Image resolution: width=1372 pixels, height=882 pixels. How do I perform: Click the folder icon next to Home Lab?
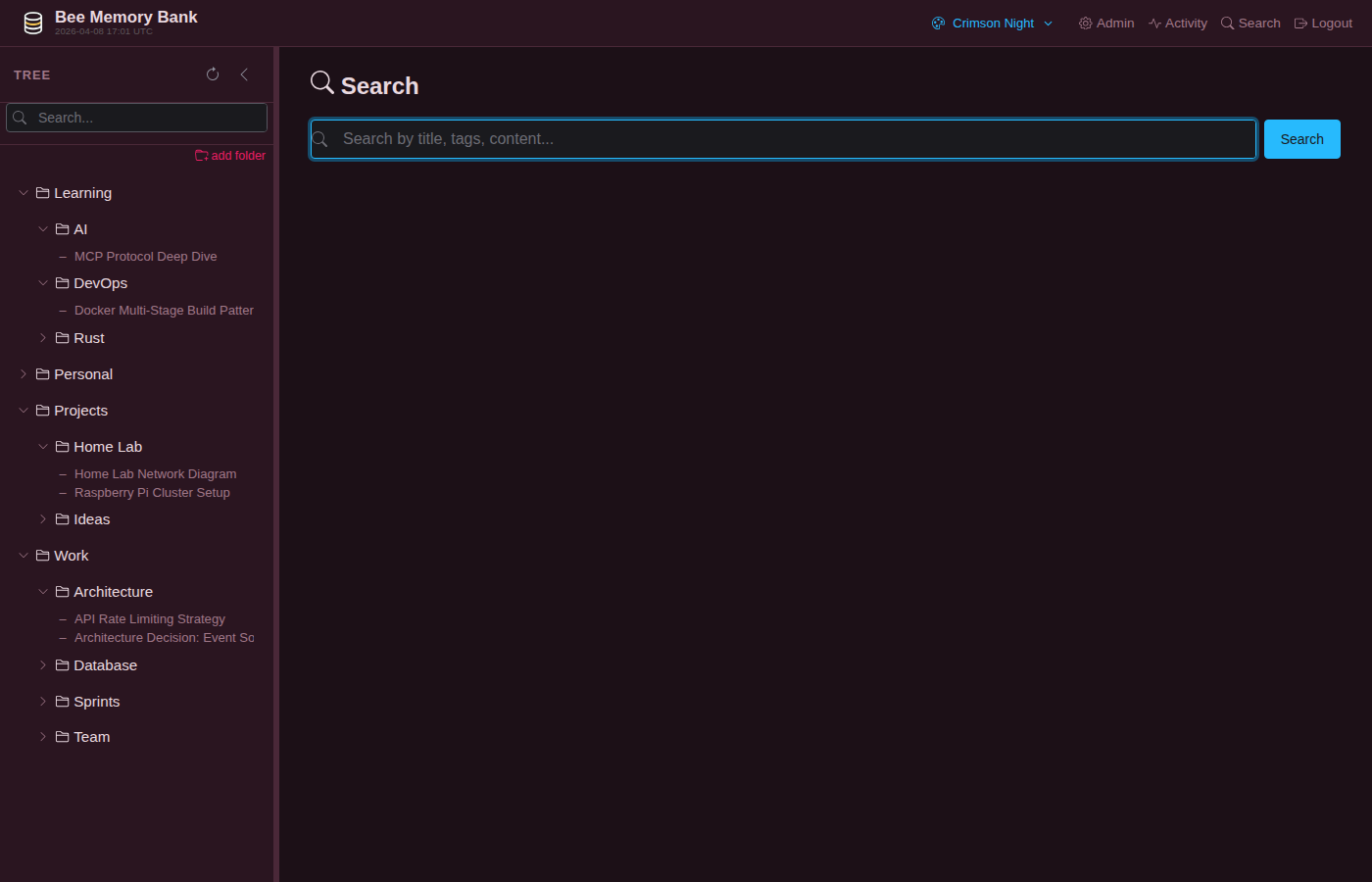pos(63,447)
